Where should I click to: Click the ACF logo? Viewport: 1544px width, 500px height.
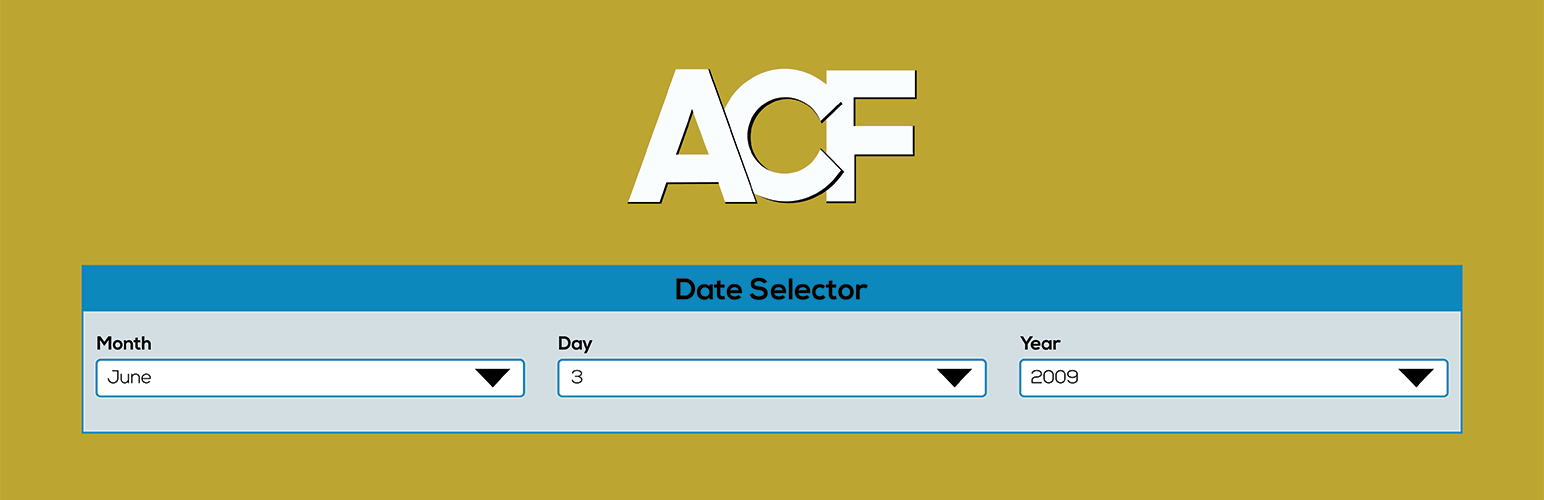(771, 136)
